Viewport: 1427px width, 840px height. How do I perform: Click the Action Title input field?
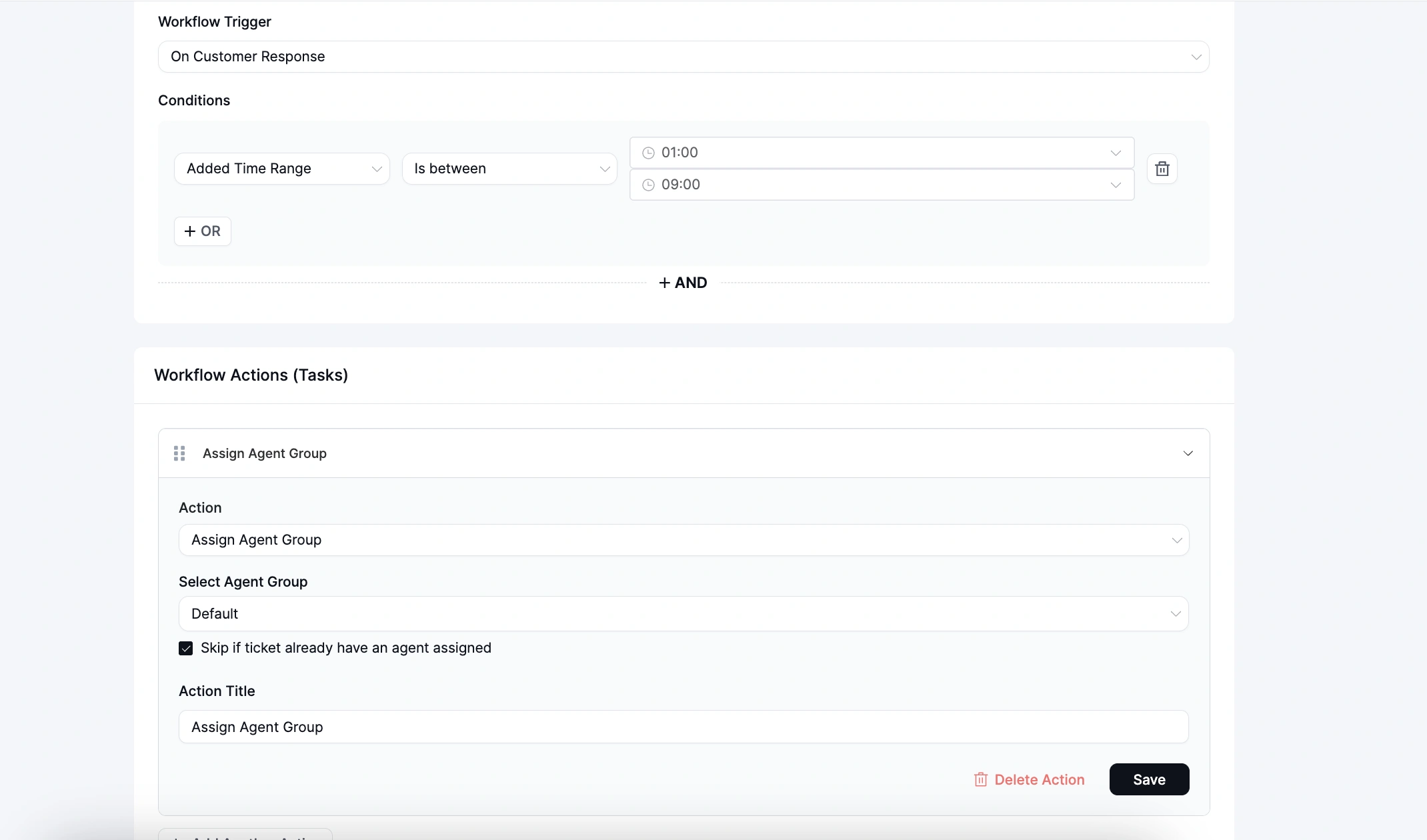pos(683,727)
